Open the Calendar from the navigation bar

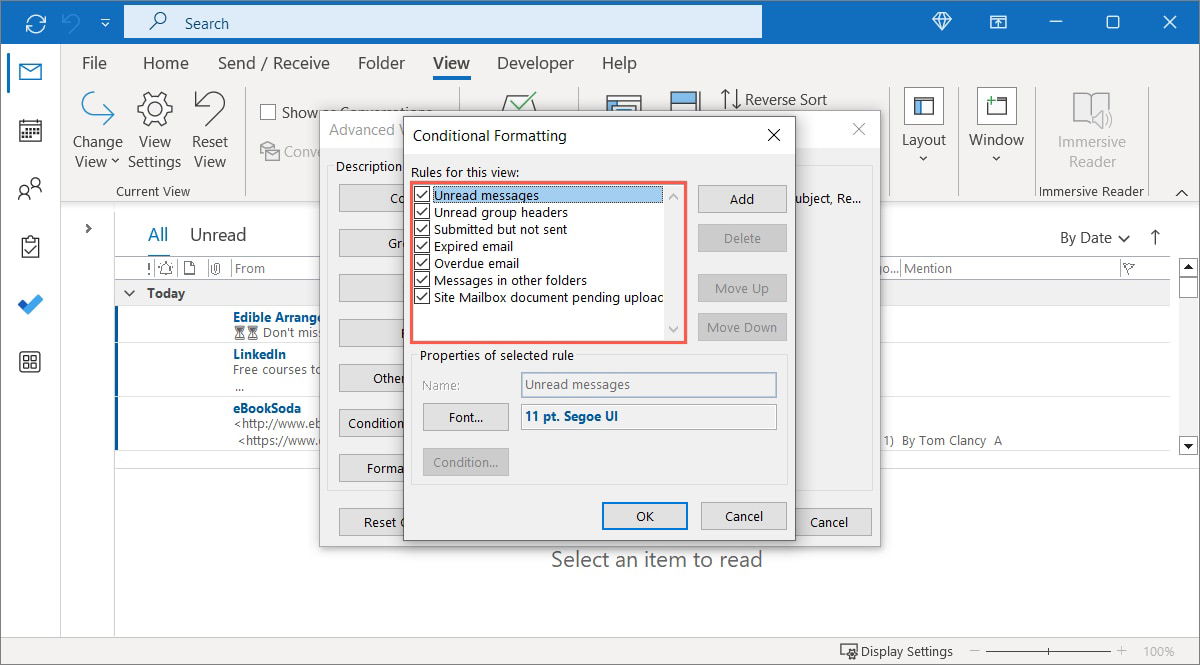[30, 130]
